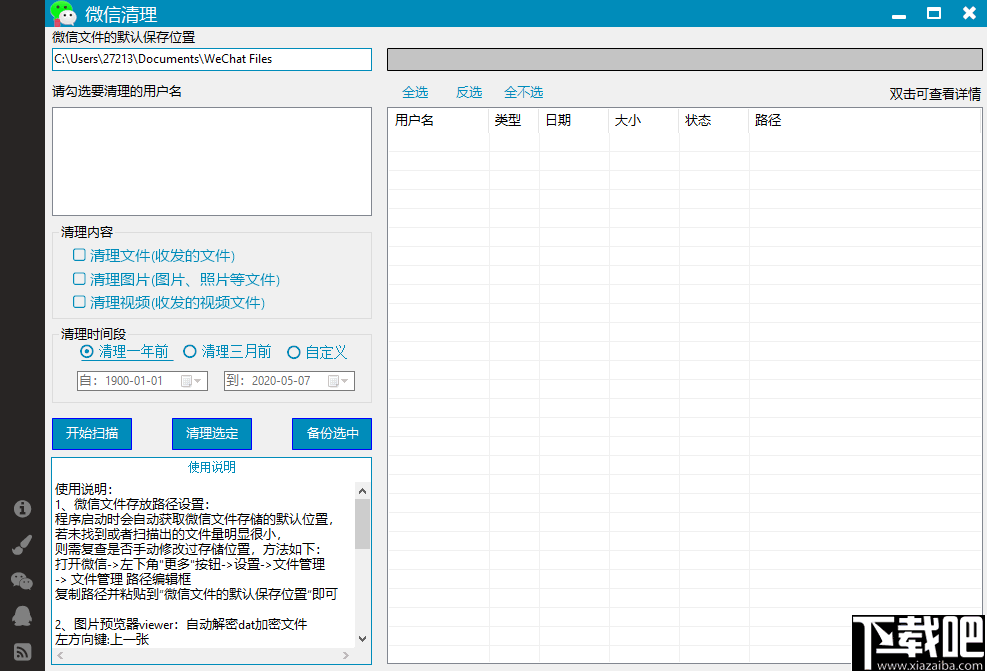Click the QQ penguin icon in sidebar
The width and height of the screenshot is (987, 671).
(22, 617)
